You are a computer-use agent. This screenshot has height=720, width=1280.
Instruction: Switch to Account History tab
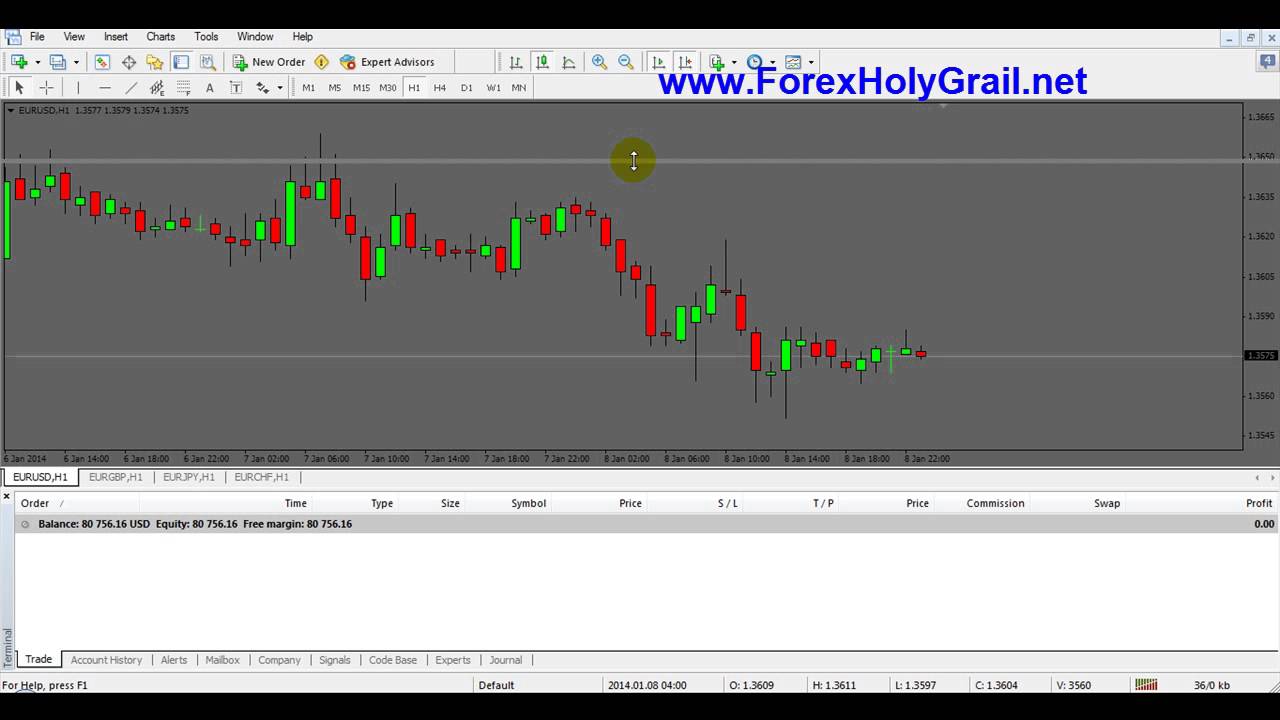tap(106, 660)
